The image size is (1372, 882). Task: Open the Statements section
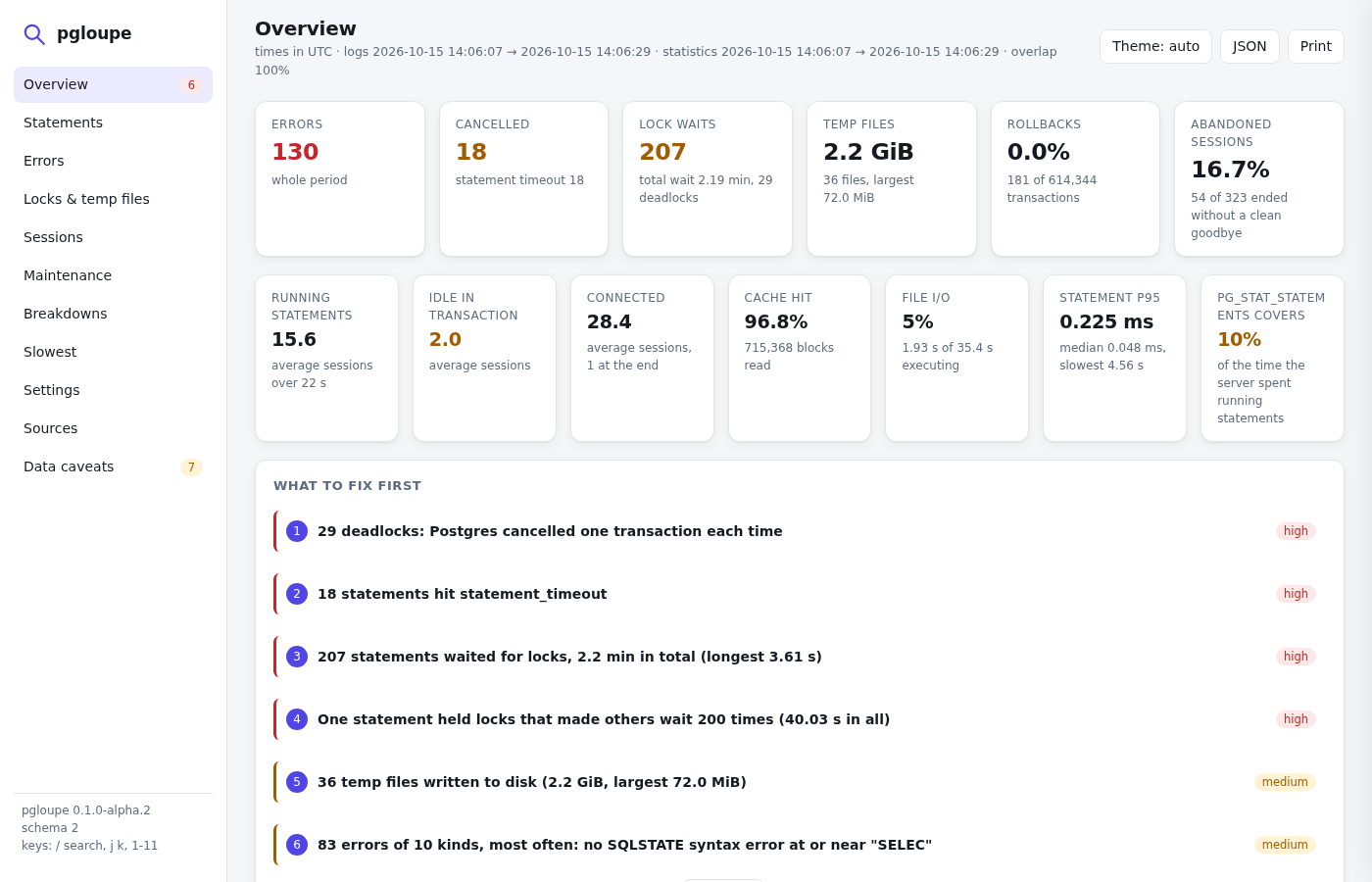[113, 122]
